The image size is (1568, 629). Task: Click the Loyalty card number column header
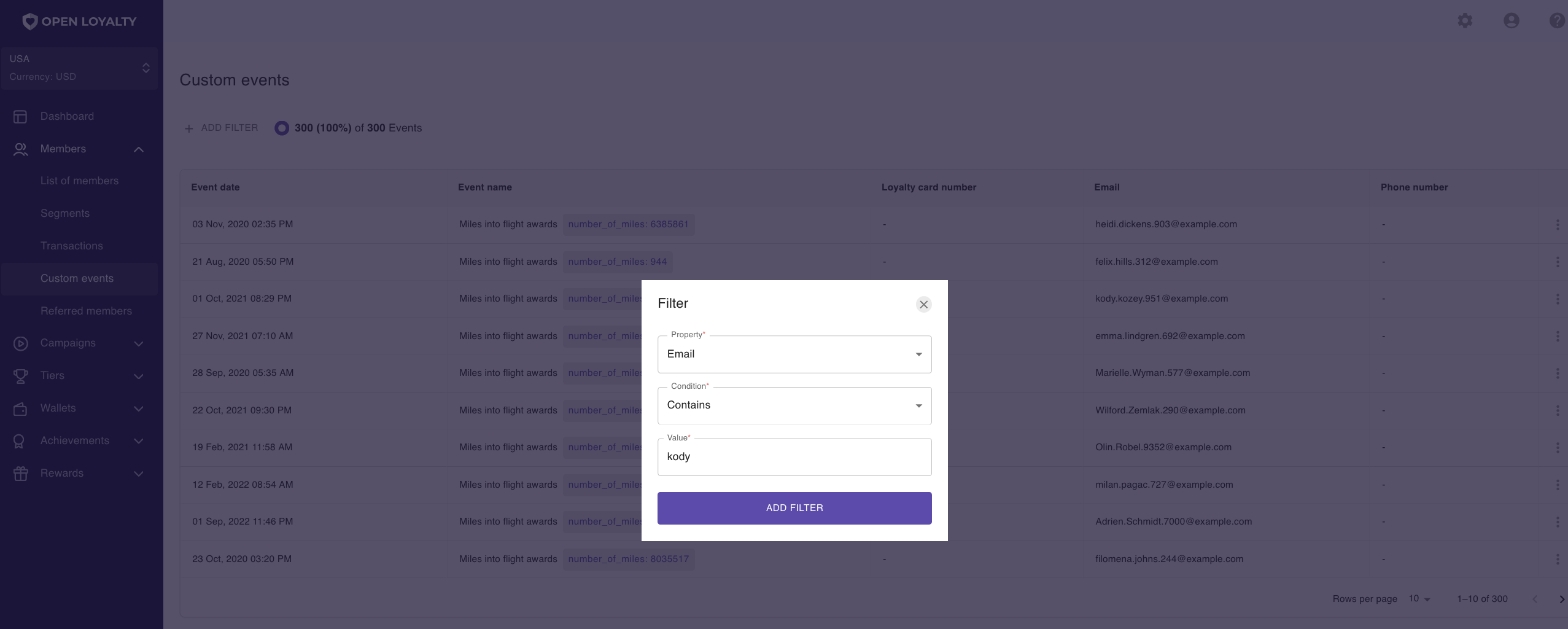pyautogui.click(x=929, y=187)
